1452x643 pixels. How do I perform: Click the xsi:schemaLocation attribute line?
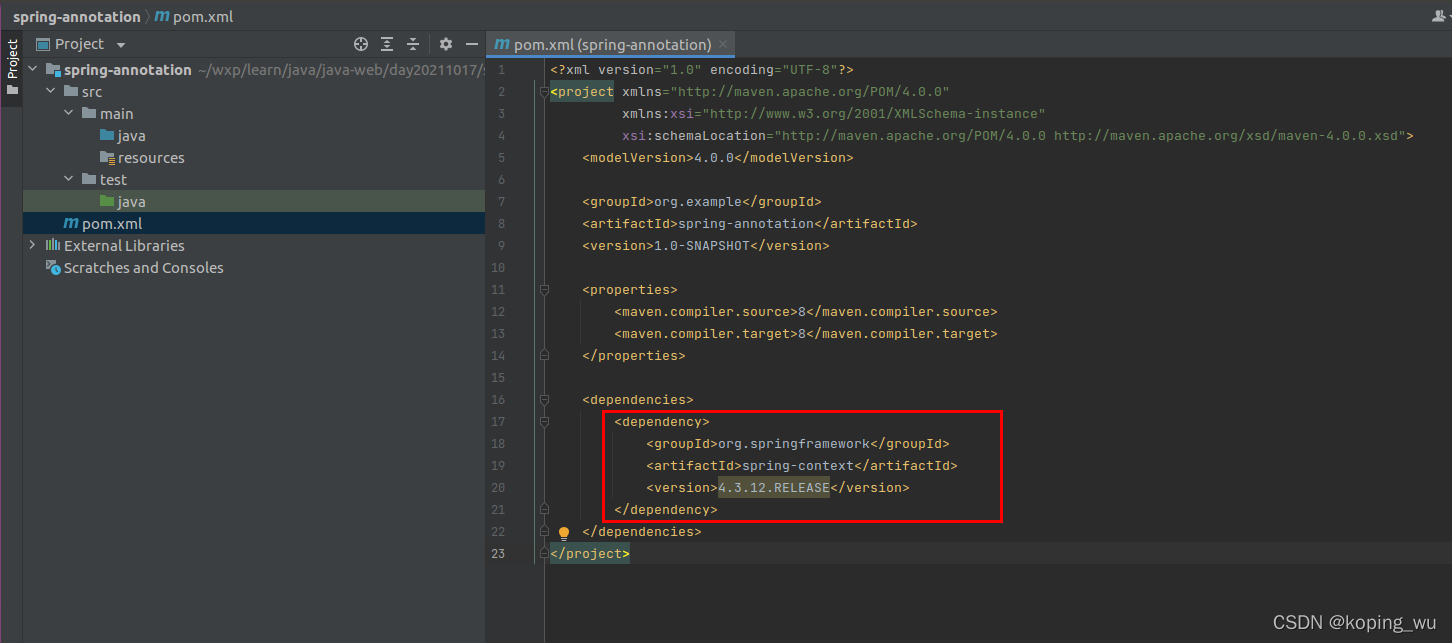tap(1017, 136)
